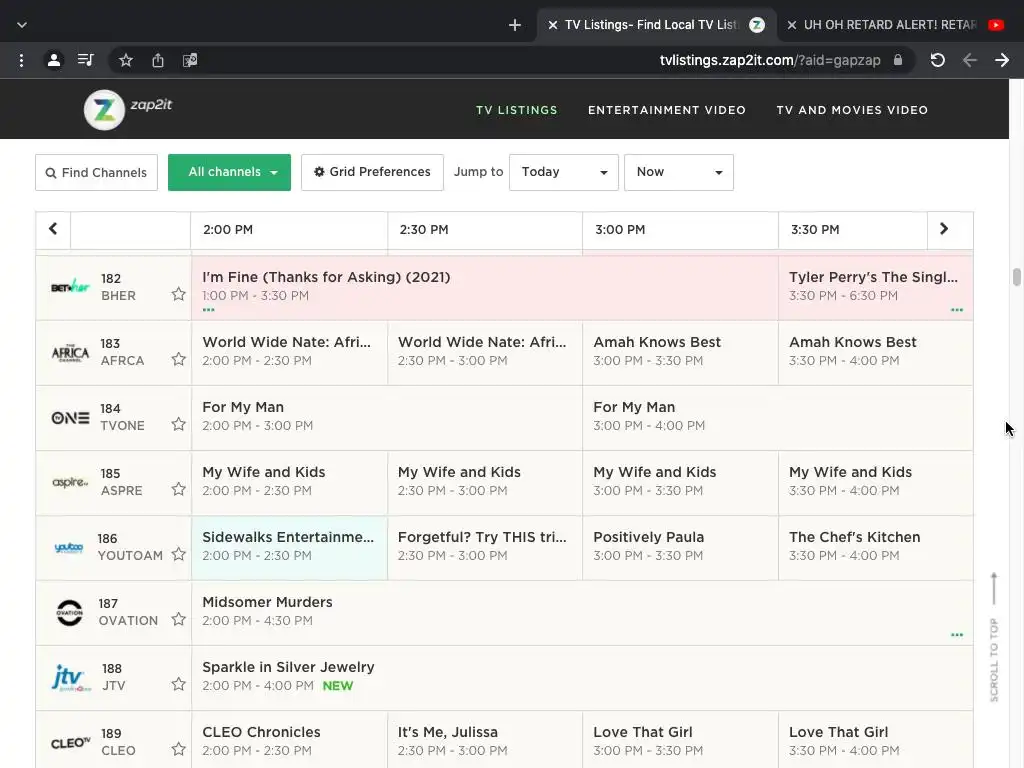
Task: Favorite channel 187 OVATION with the star
Action: pos(178,619)
